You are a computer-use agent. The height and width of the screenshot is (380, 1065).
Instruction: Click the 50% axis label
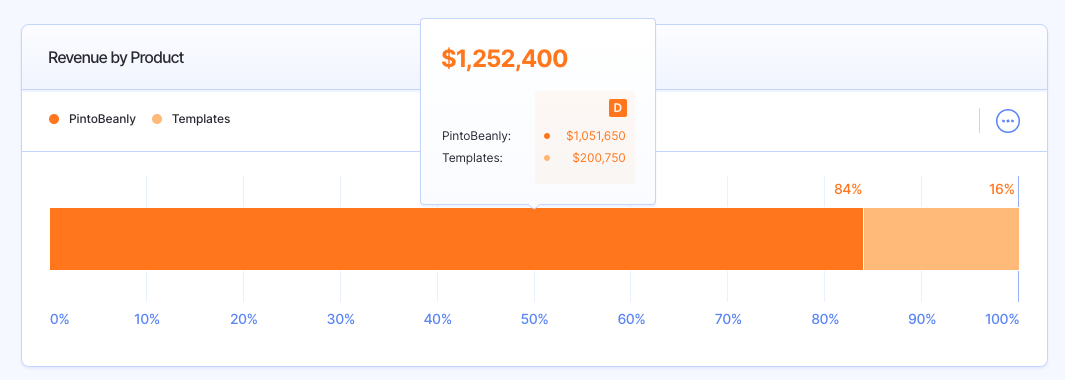(535, 319)
